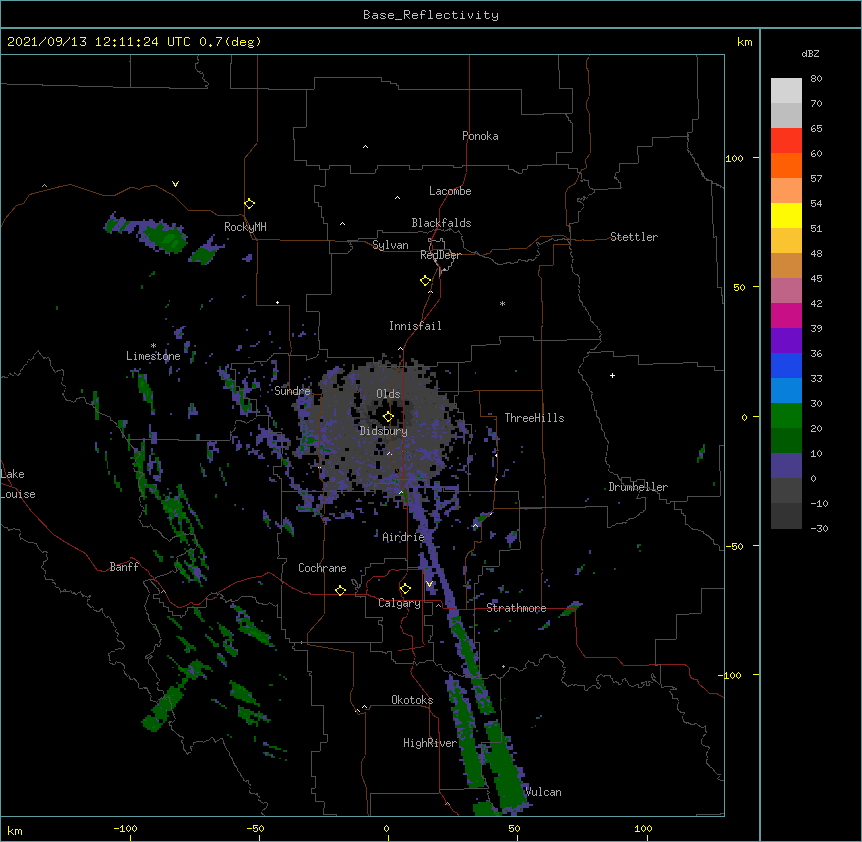Screen dimensions: 862x842
Task: Pick the violet 36–39 dBZ legend swatch
Action: (x=786, y=341)
